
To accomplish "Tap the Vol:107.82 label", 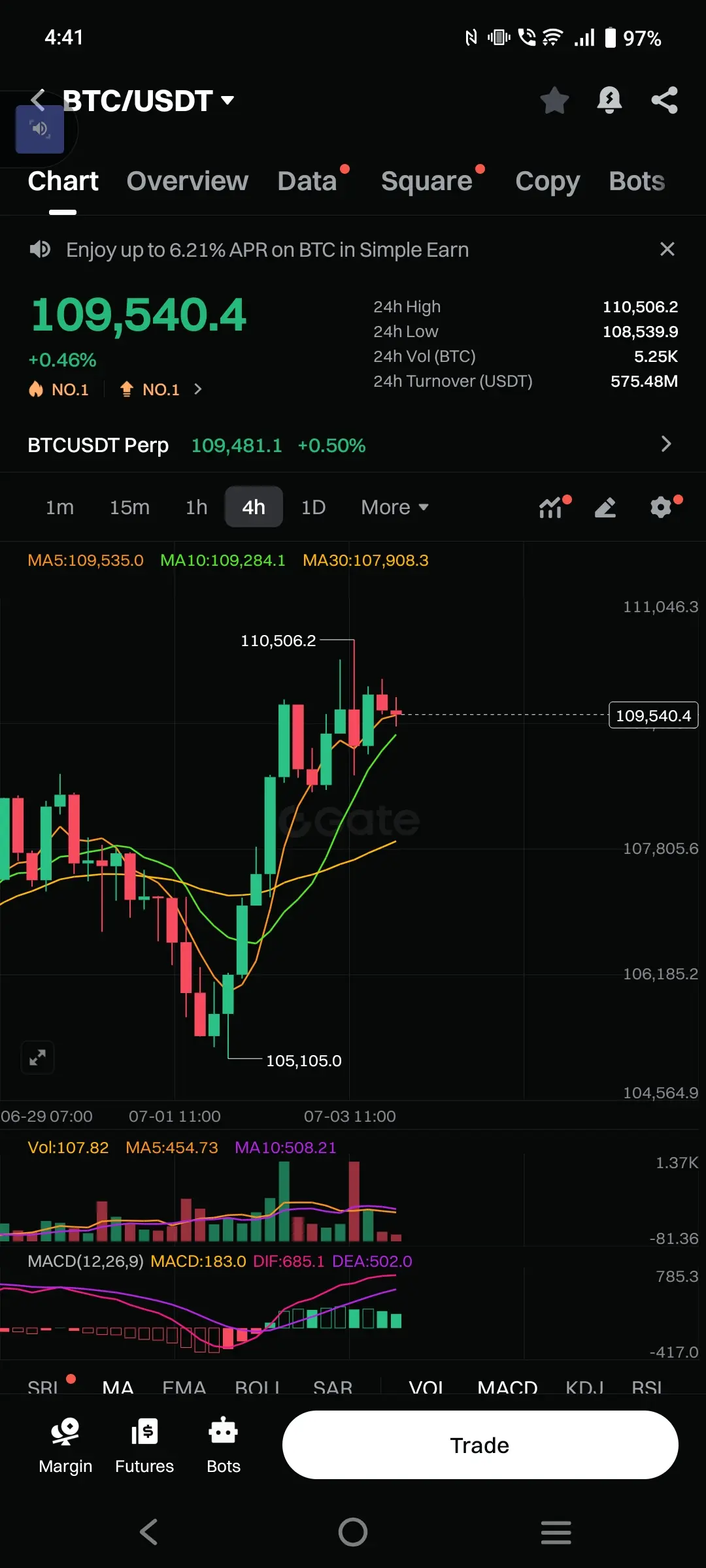I will click(x=68, y=1147).
